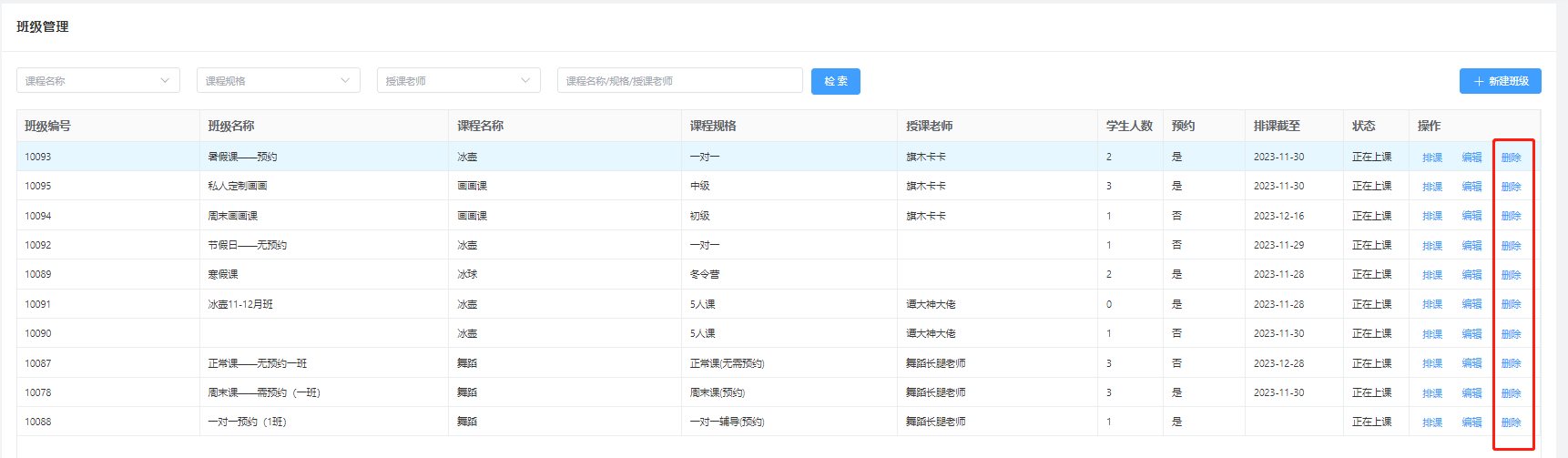Image resolution: width=1568 pixels, height=458 pixels.
Task: Edit class 10094 周末画画课
Action: (x=1471, y=217)
